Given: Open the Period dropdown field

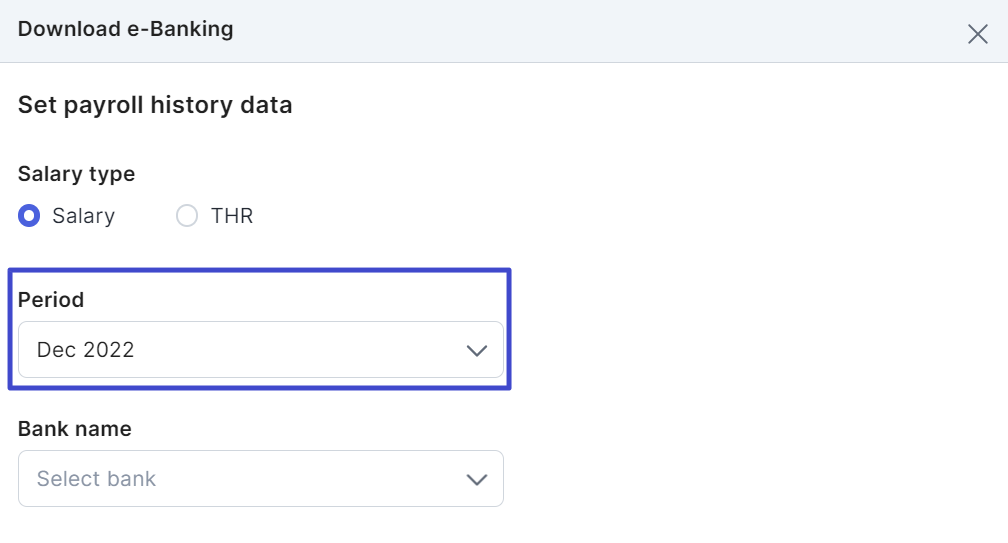Looking at the screenshot, I should (x=260, y=350).
